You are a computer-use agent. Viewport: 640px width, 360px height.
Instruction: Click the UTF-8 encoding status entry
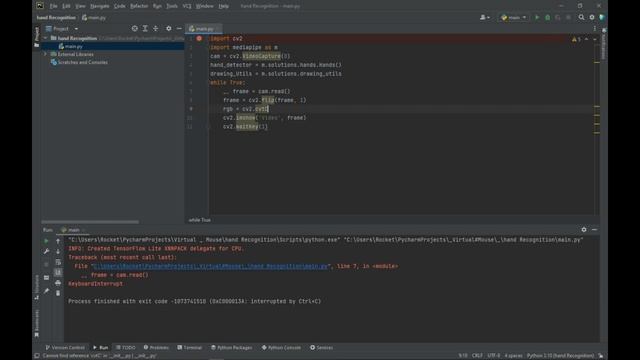coord(493,356)
